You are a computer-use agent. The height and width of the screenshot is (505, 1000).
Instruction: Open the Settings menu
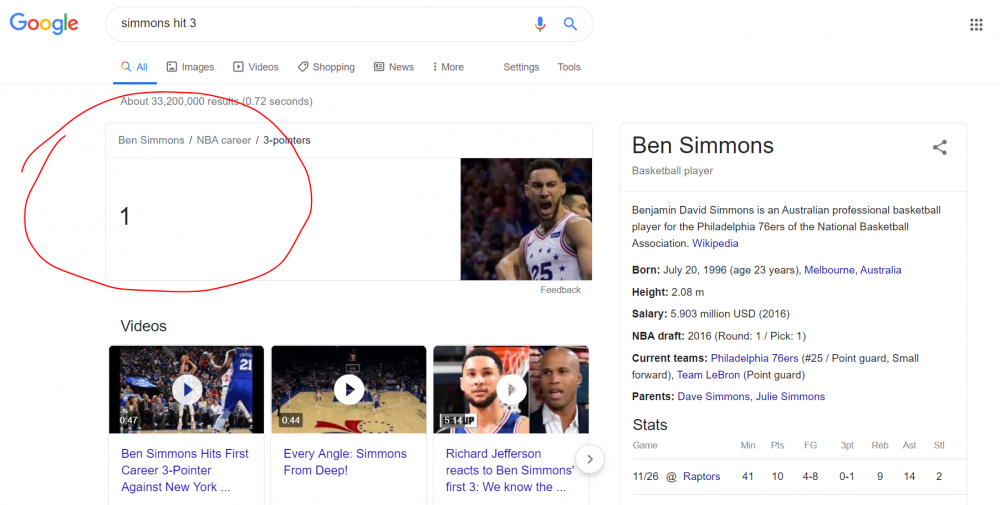pyautogui.click(x=521, y=67)
